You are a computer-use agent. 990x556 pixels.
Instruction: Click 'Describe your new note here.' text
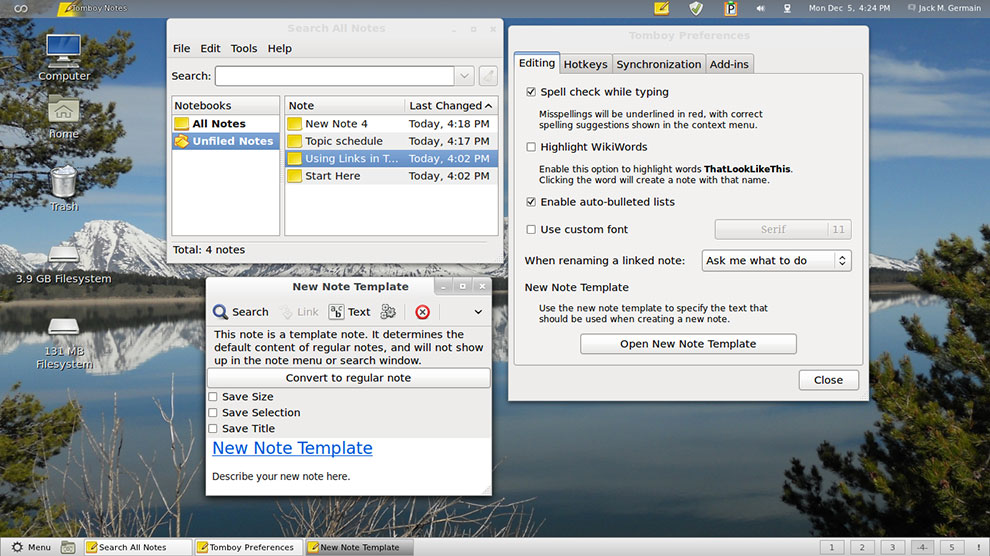click(x=281, y=476)
